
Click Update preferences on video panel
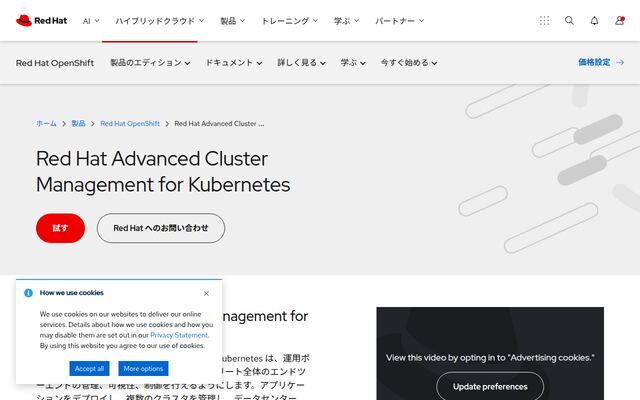490,387
